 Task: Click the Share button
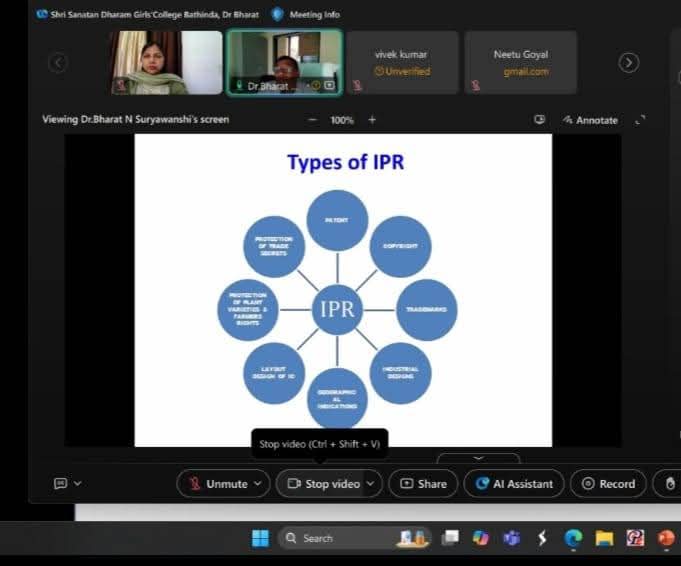[423, 484]
